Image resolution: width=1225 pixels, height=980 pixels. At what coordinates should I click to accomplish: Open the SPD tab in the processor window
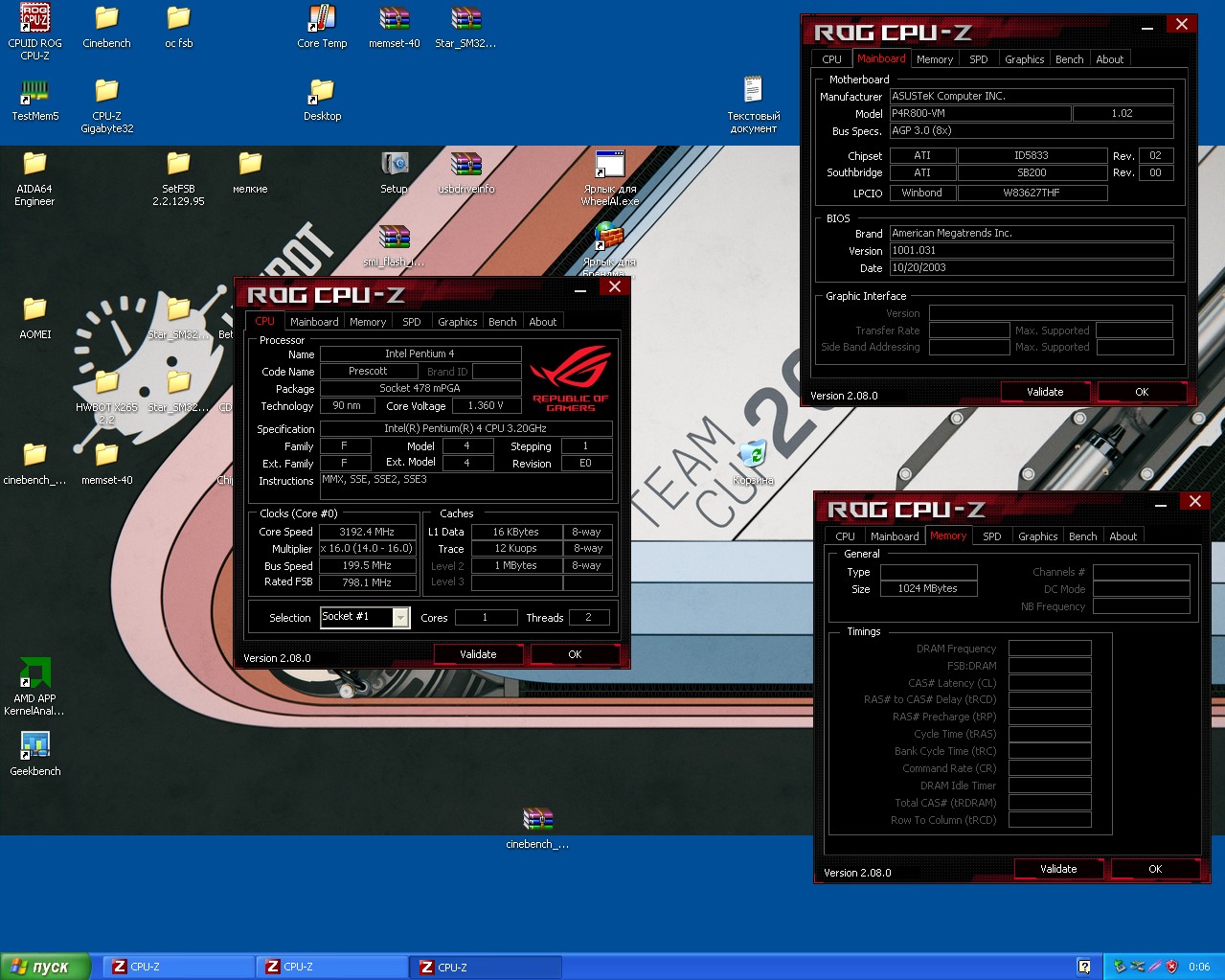point(412,322)
